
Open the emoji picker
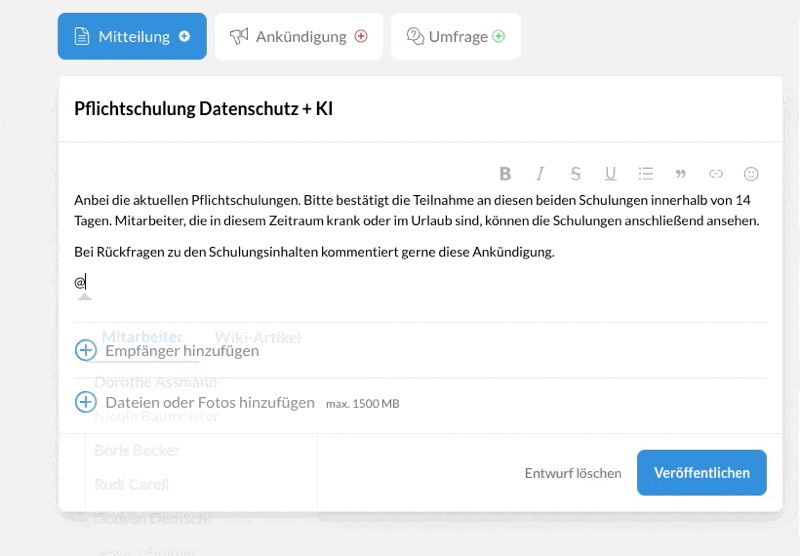click(x=751, y=173)
